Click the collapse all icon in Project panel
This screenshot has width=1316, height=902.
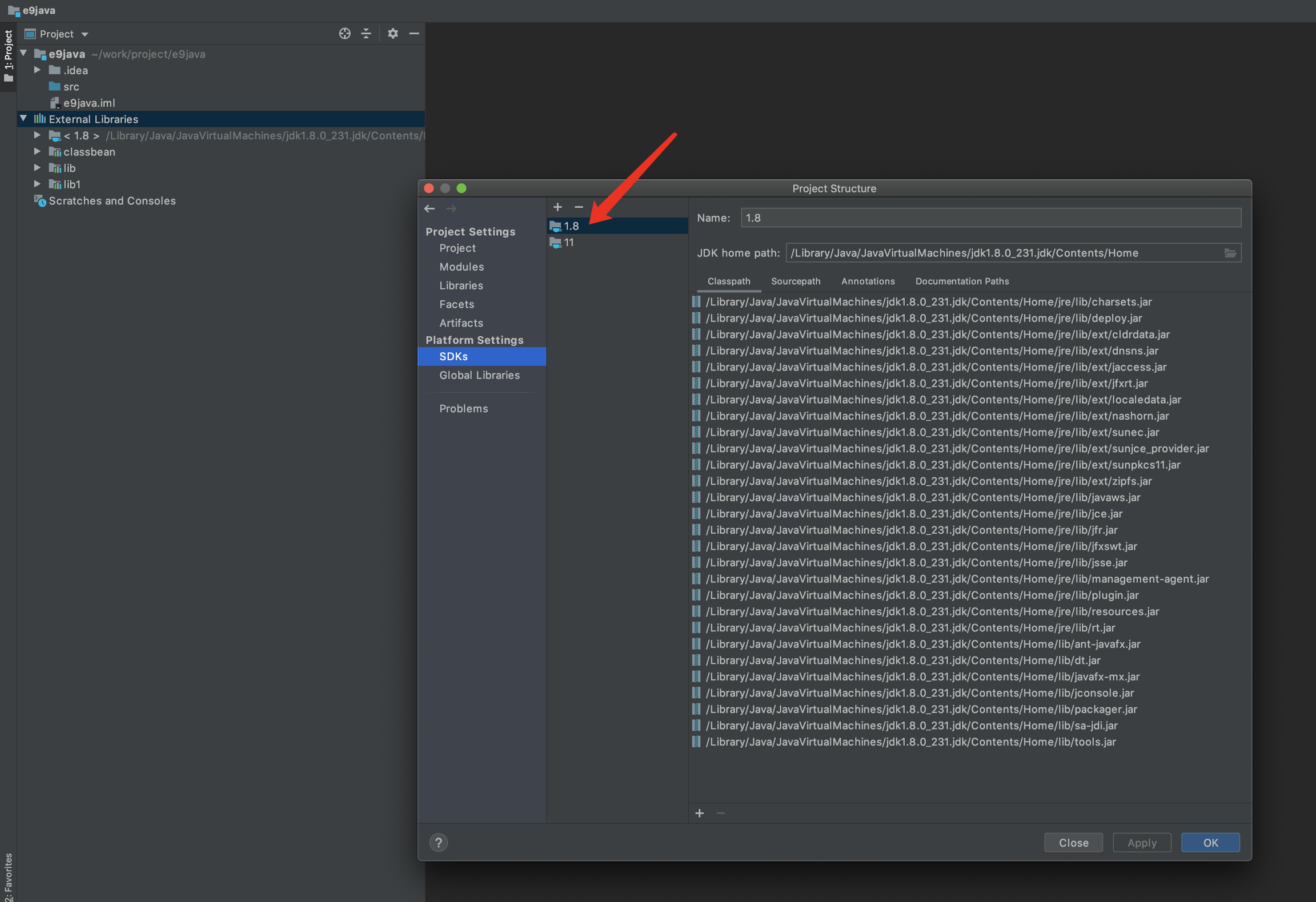pyautogui.click(x=366, y=34)
